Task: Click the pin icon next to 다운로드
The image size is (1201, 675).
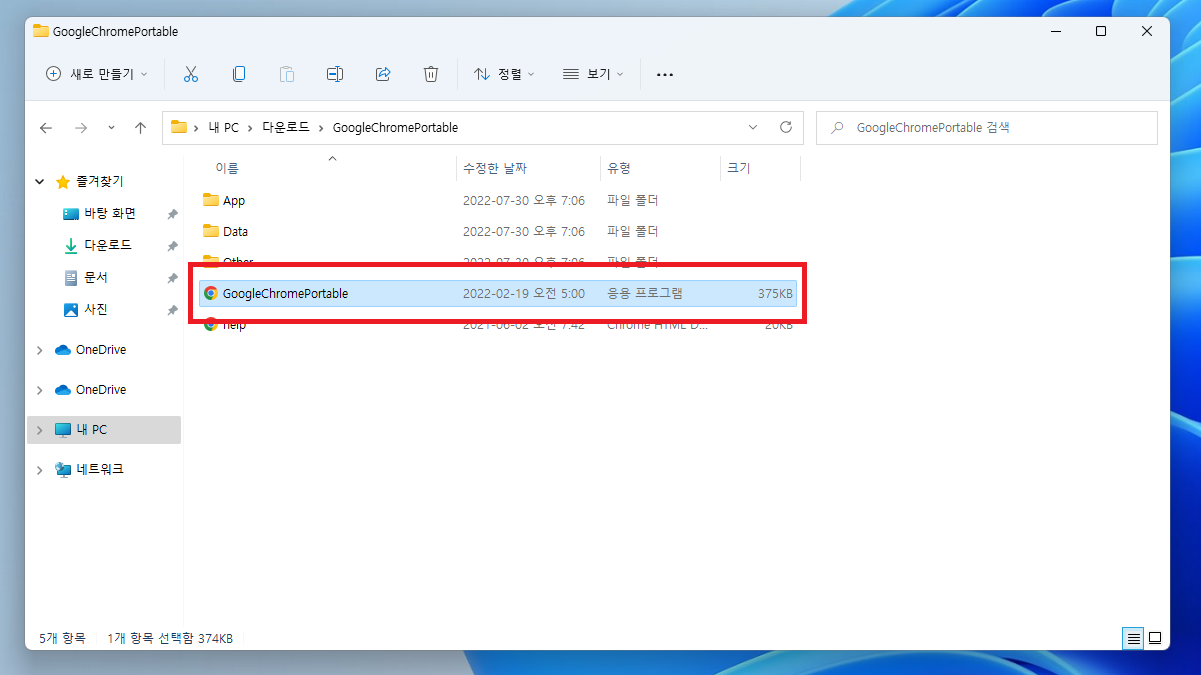Action: (172, 246)
